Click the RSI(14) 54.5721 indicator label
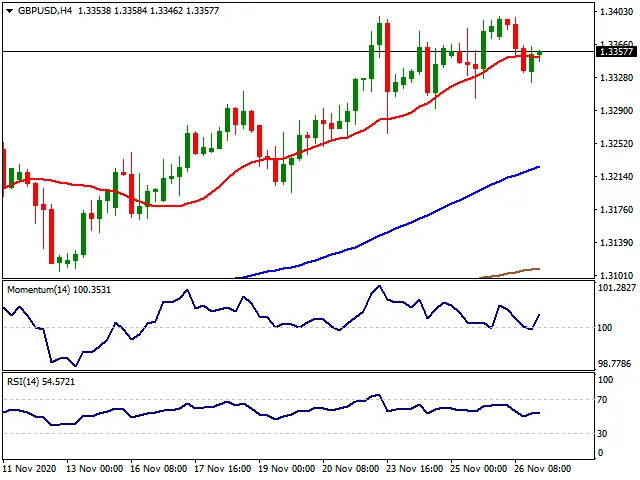 pos(41,382)
